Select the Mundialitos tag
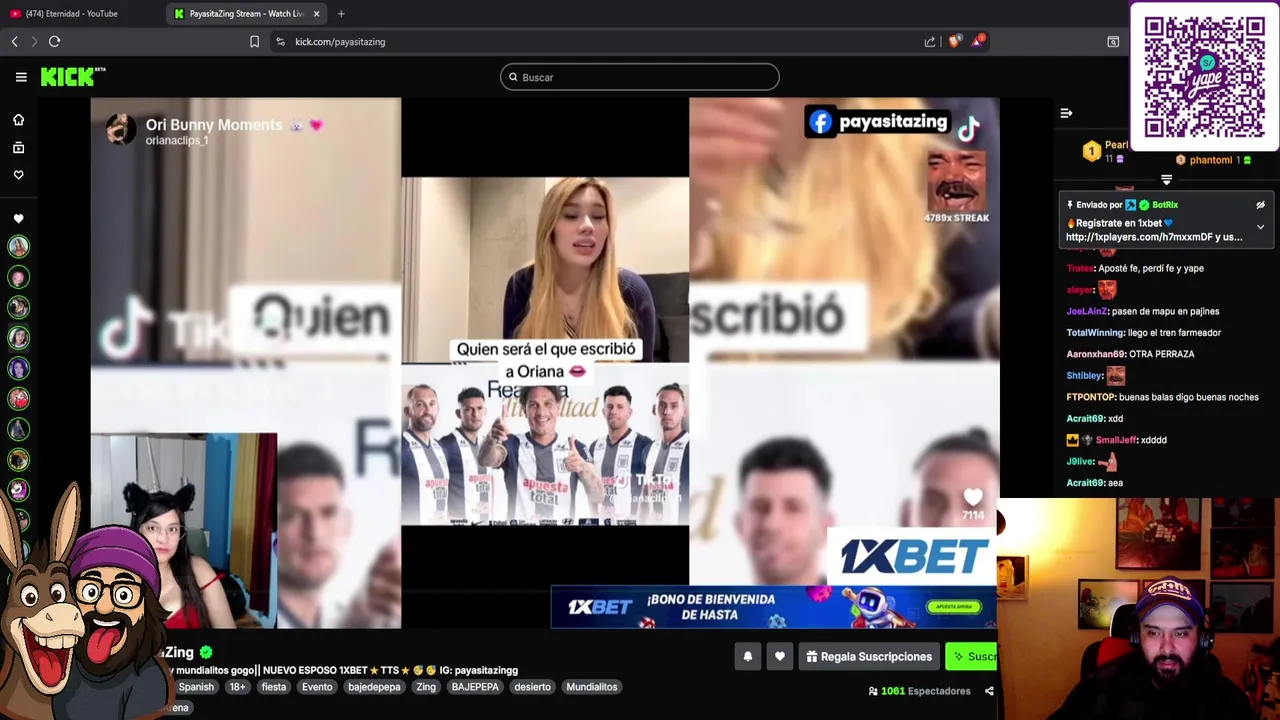Viewport: 1280px width, 720px height. 592,687
